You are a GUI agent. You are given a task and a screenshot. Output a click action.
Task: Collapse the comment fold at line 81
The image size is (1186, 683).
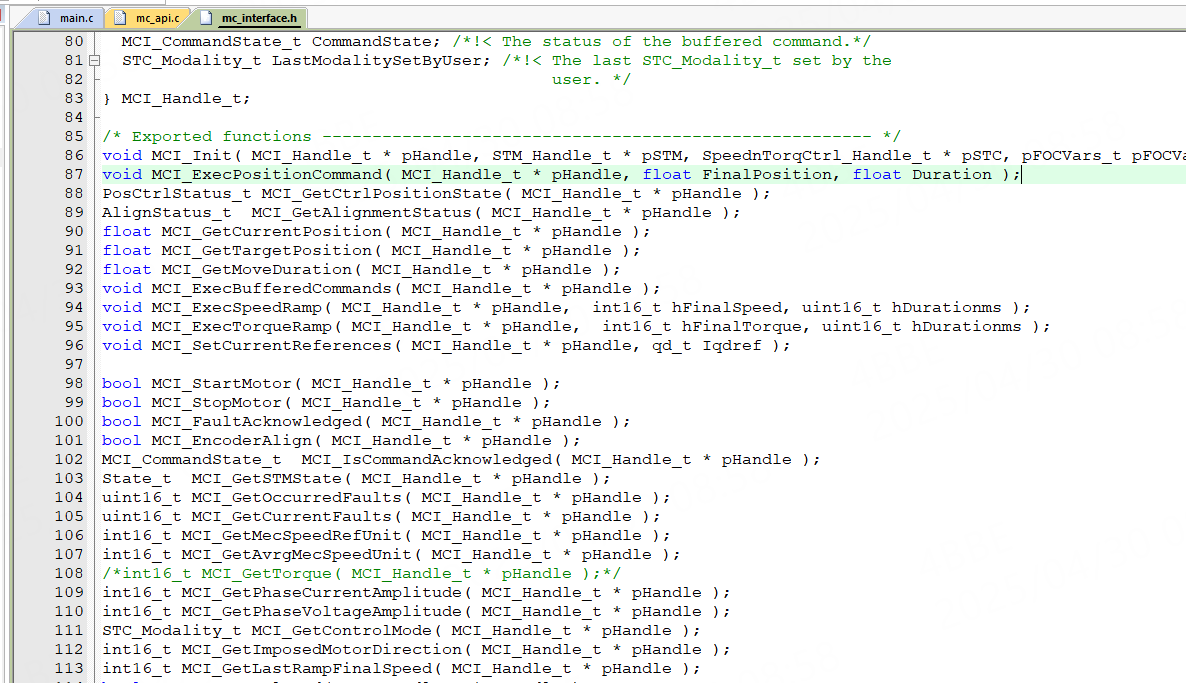(x=95, y=61)
